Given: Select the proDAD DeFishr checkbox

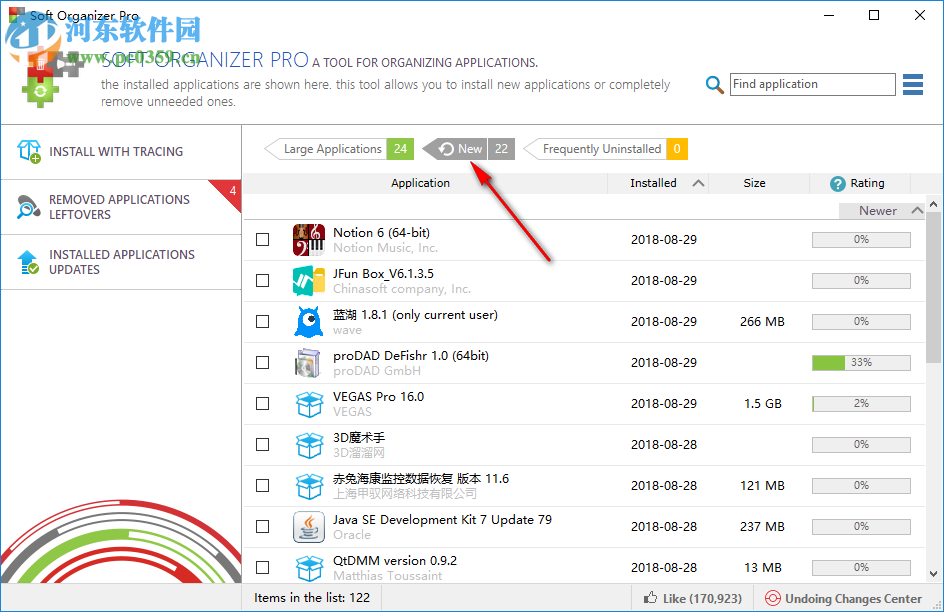Looking at the screenshot, I should click(262, 362).
